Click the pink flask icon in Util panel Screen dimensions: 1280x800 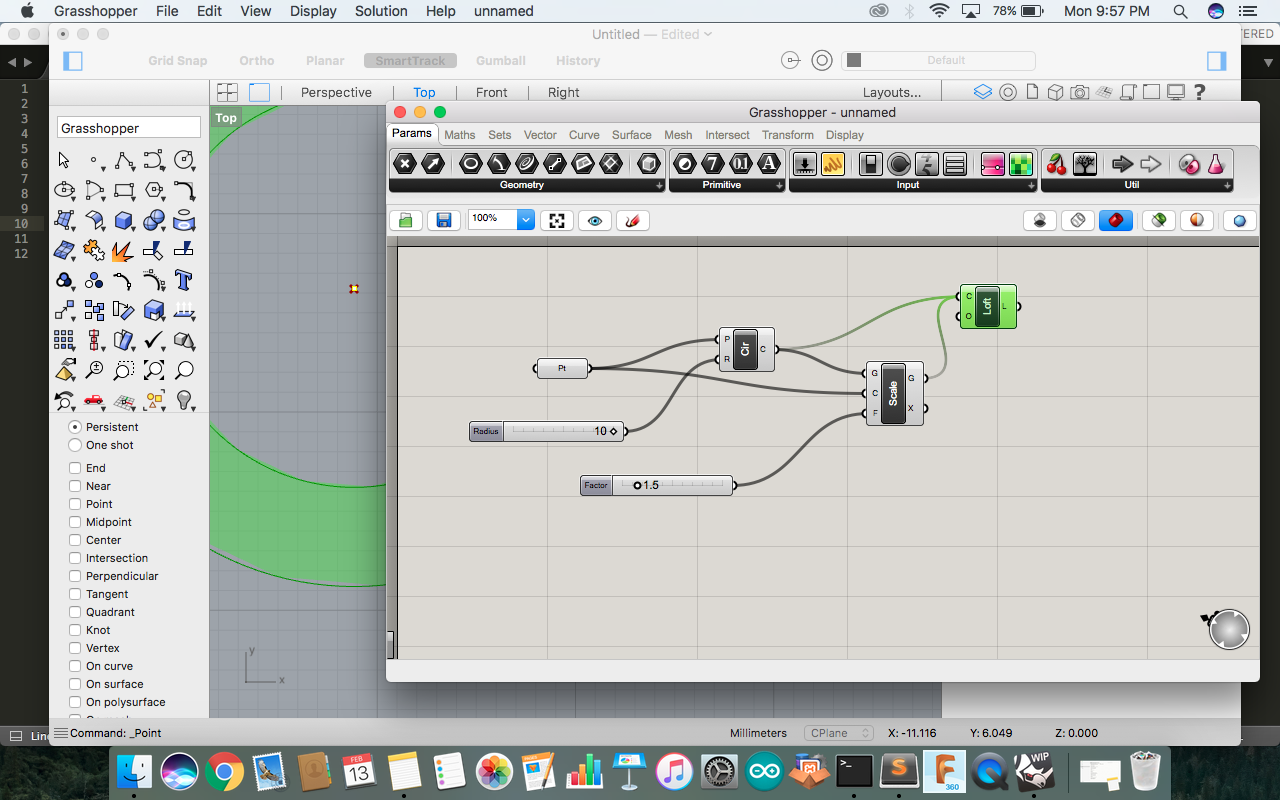(1216, 164)
